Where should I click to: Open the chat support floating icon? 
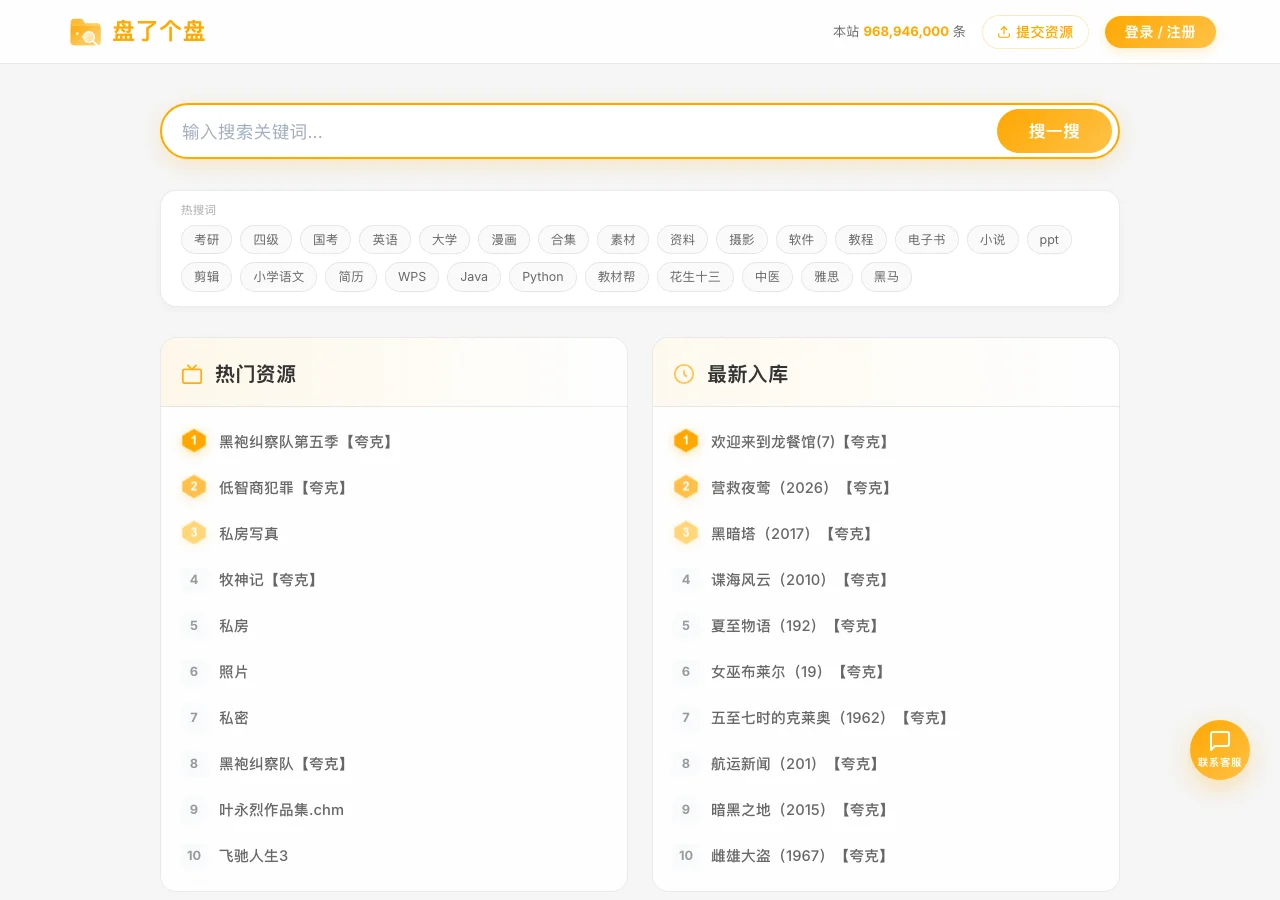point(1220,749)
